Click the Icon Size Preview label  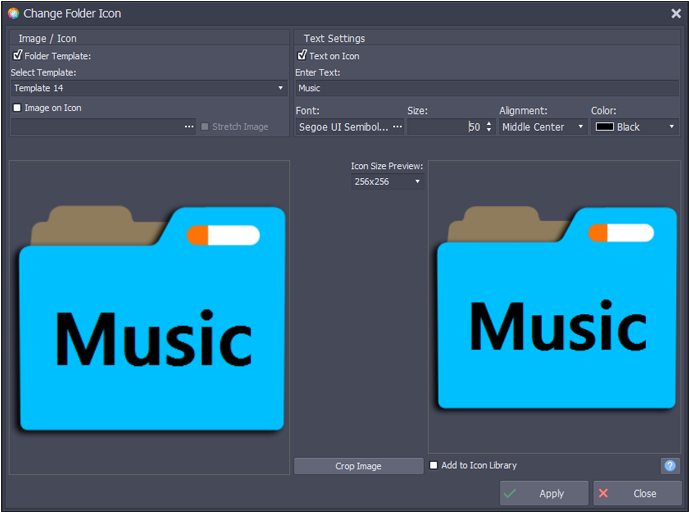387,166
